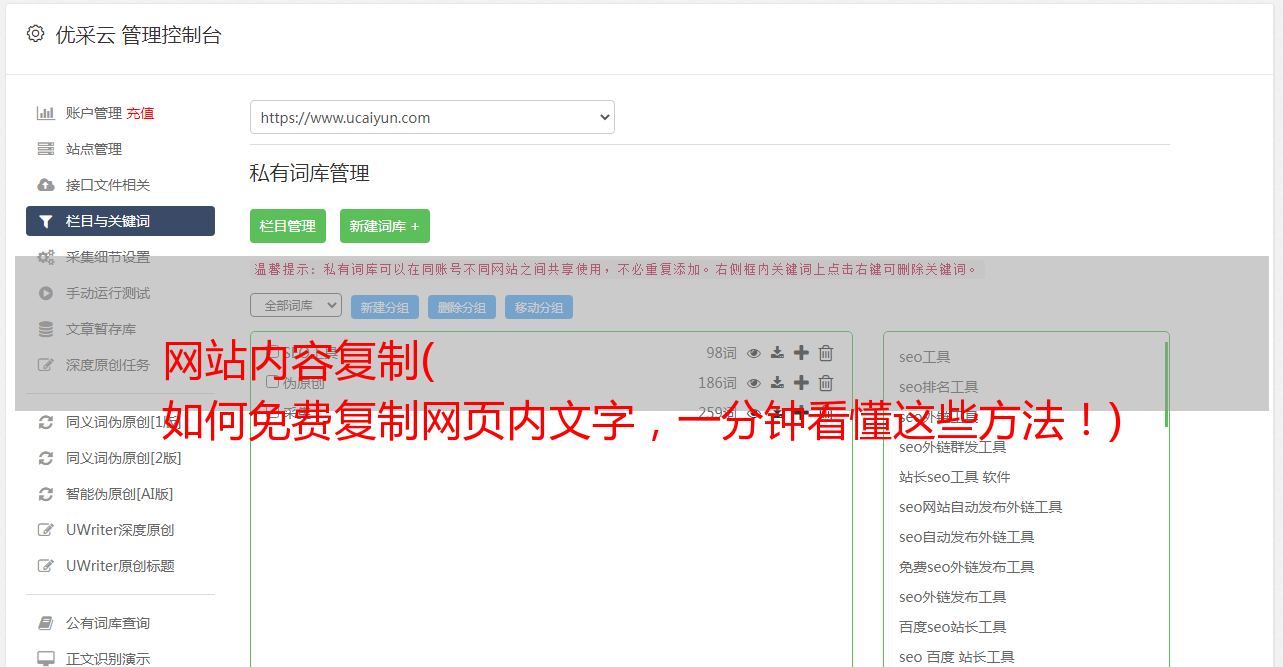Select keyword seo外链发布工具
The height and width of the screenshot is (667, 1283).
coord(953,597)
